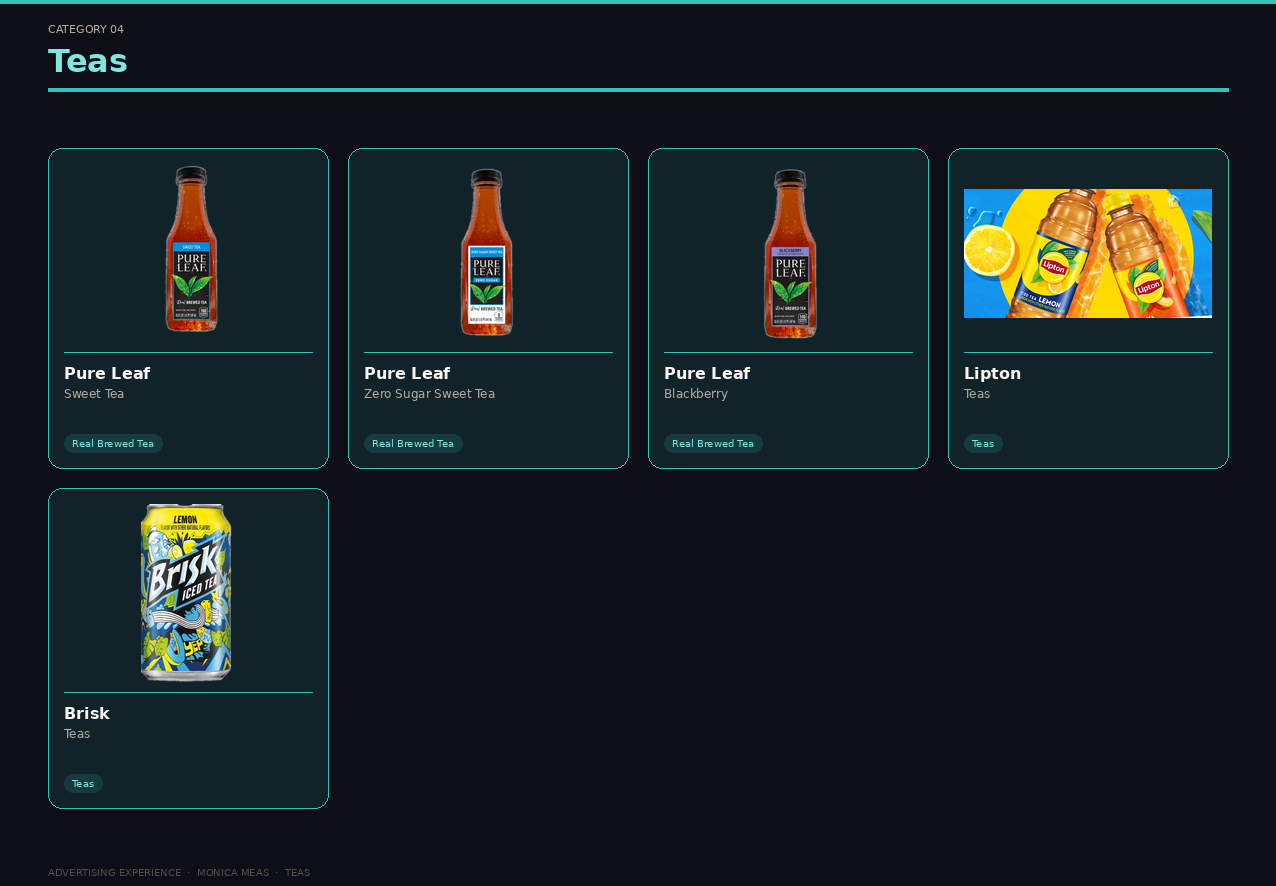Click the CATEGORY 04 label
Screen dimensions: 1276x886
pyautogui.click(x=86, y=30)
